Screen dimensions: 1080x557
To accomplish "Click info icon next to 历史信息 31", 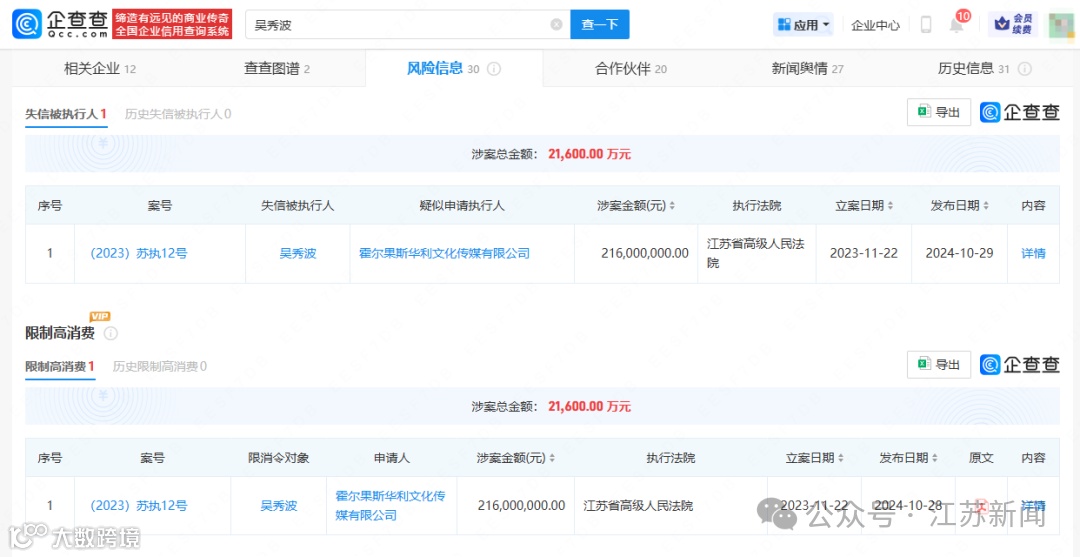I will (x=1024, y=69).
